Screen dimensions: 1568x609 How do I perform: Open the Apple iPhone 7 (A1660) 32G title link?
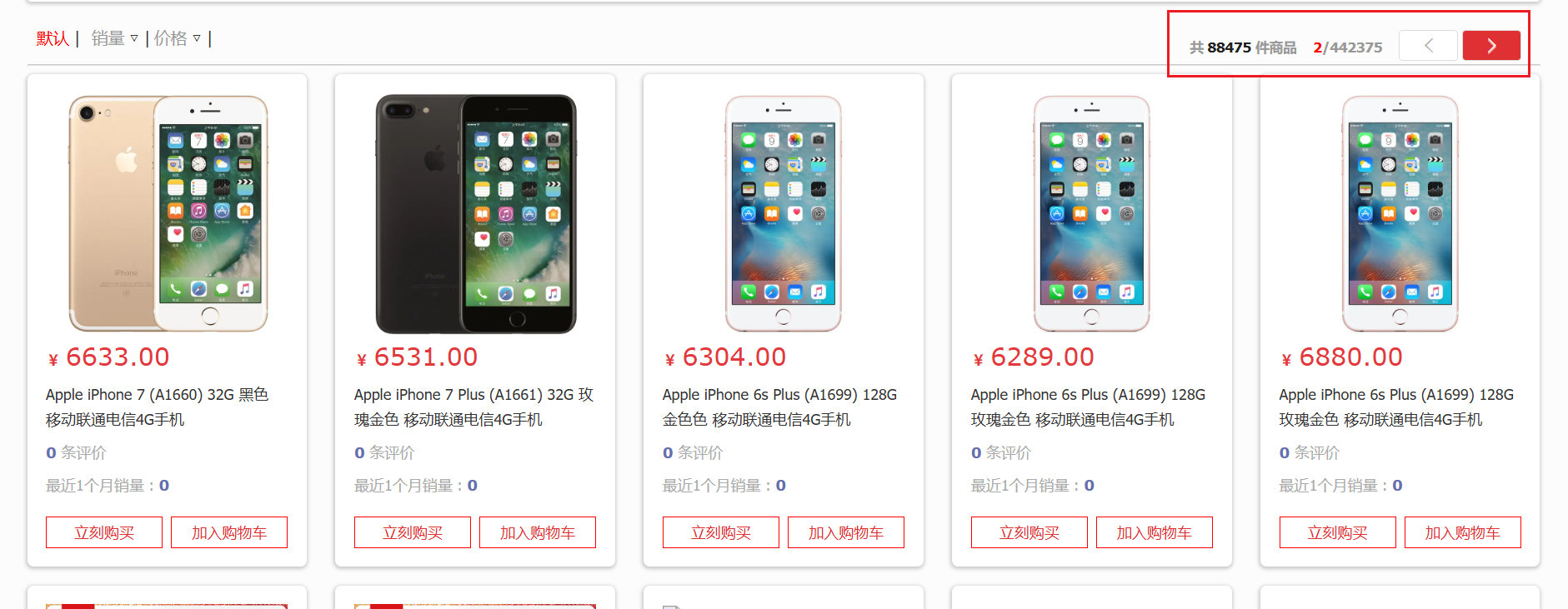158,407
